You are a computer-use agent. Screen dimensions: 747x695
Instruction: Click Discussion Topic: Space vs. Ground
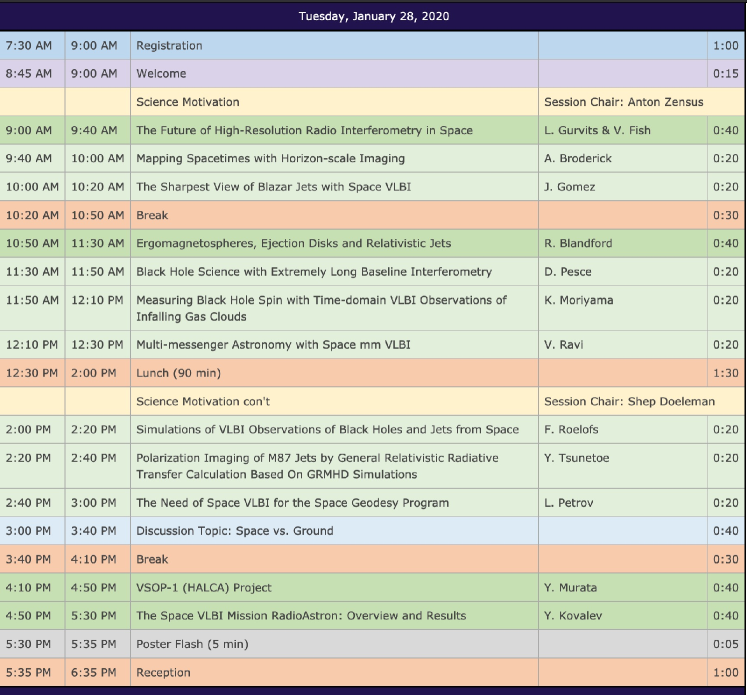(234, 531)
